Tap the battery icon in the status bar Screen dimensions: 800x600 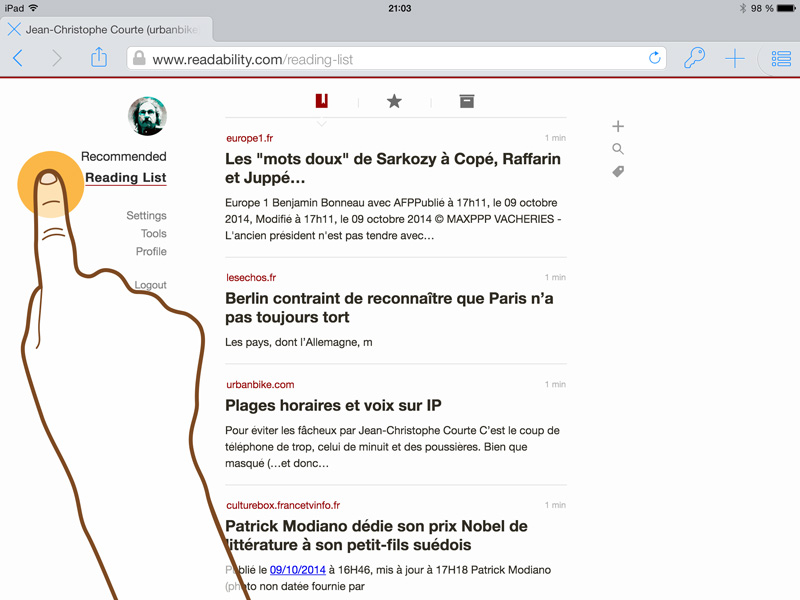tap(786, 8)
